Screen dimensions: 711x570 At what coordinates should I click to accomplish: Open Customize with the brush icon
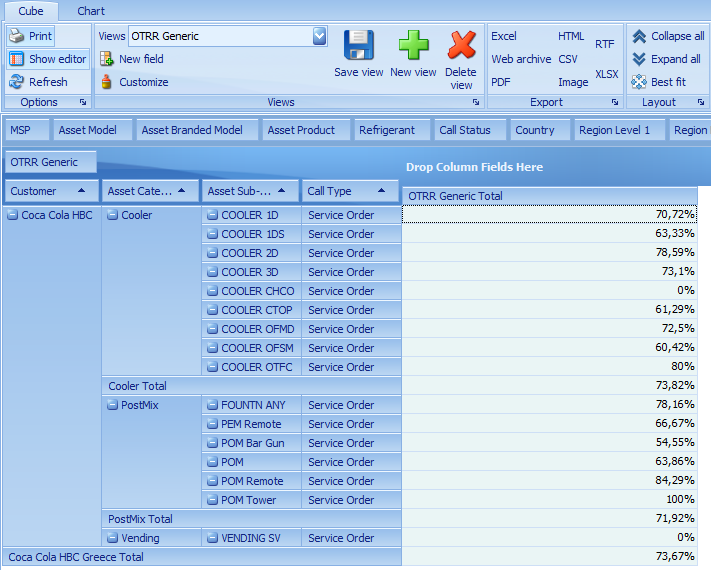tap(107, 82)
